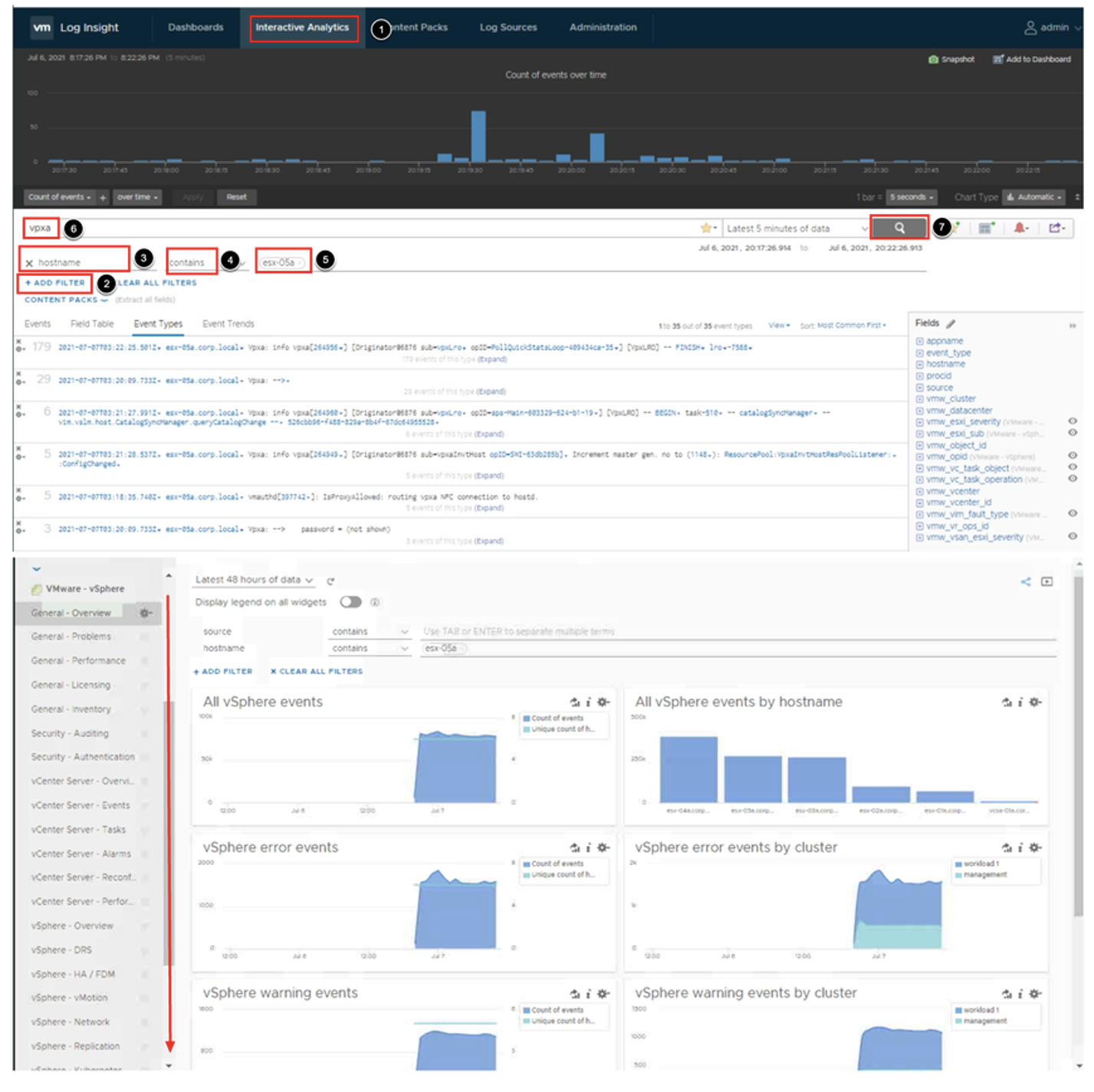Open the alert bell icon menu

pos(1020,228)
